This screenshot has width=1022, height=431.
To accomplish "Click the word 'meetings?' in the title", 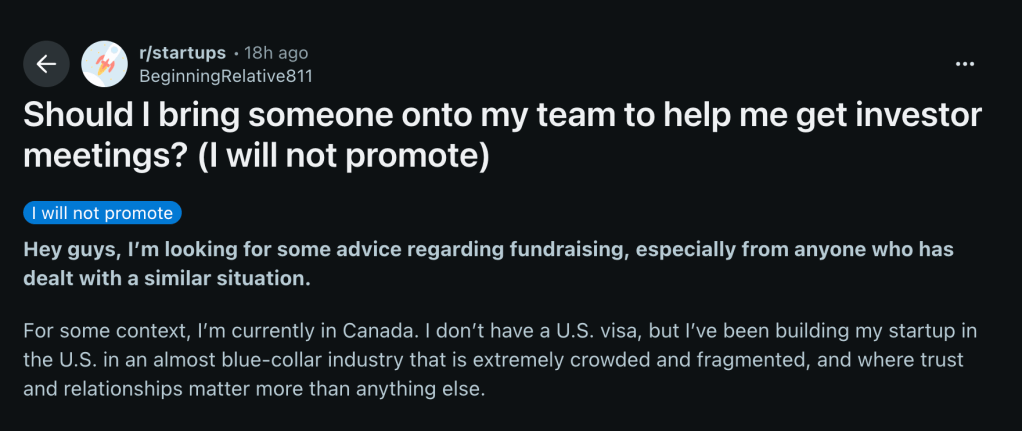I will coord(106,158).
